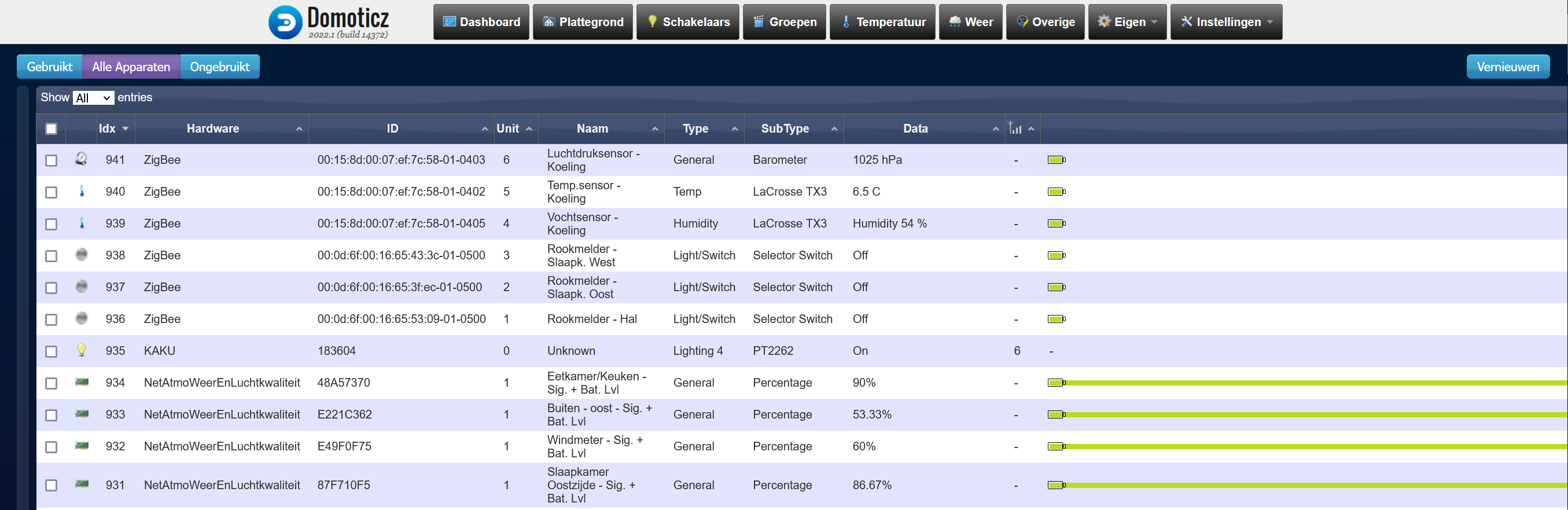This screenshot has height=510, width=1568.
Task: Click battery icon in row 938
Action: [1056, 255]
